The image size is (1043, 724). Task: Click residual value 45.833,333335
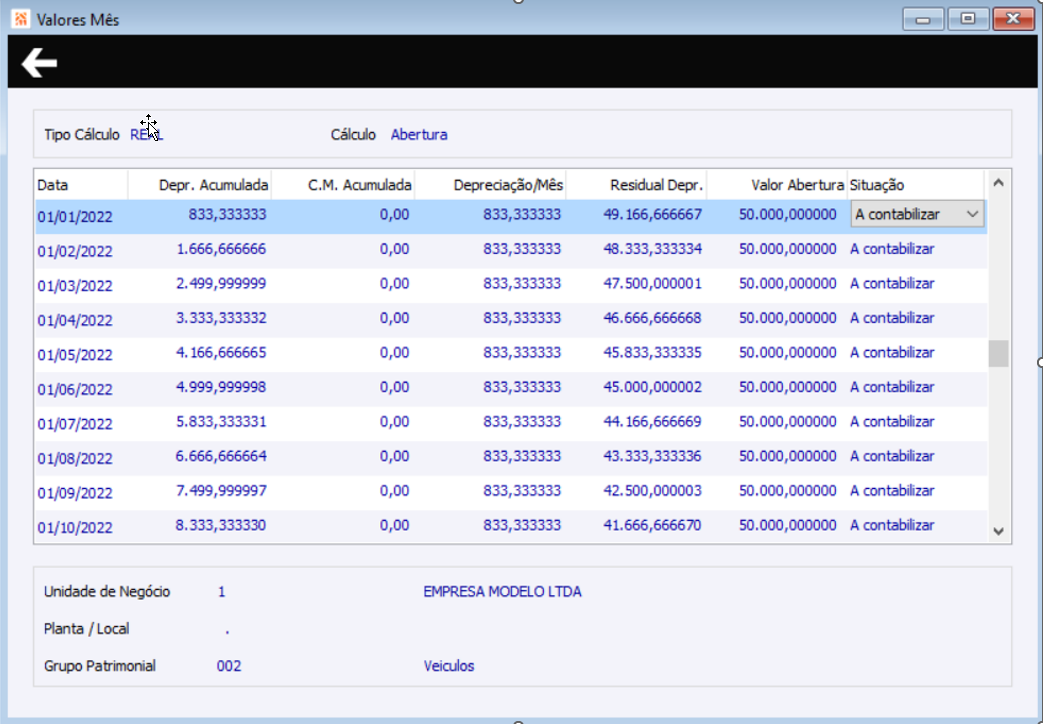coord(653,353)
